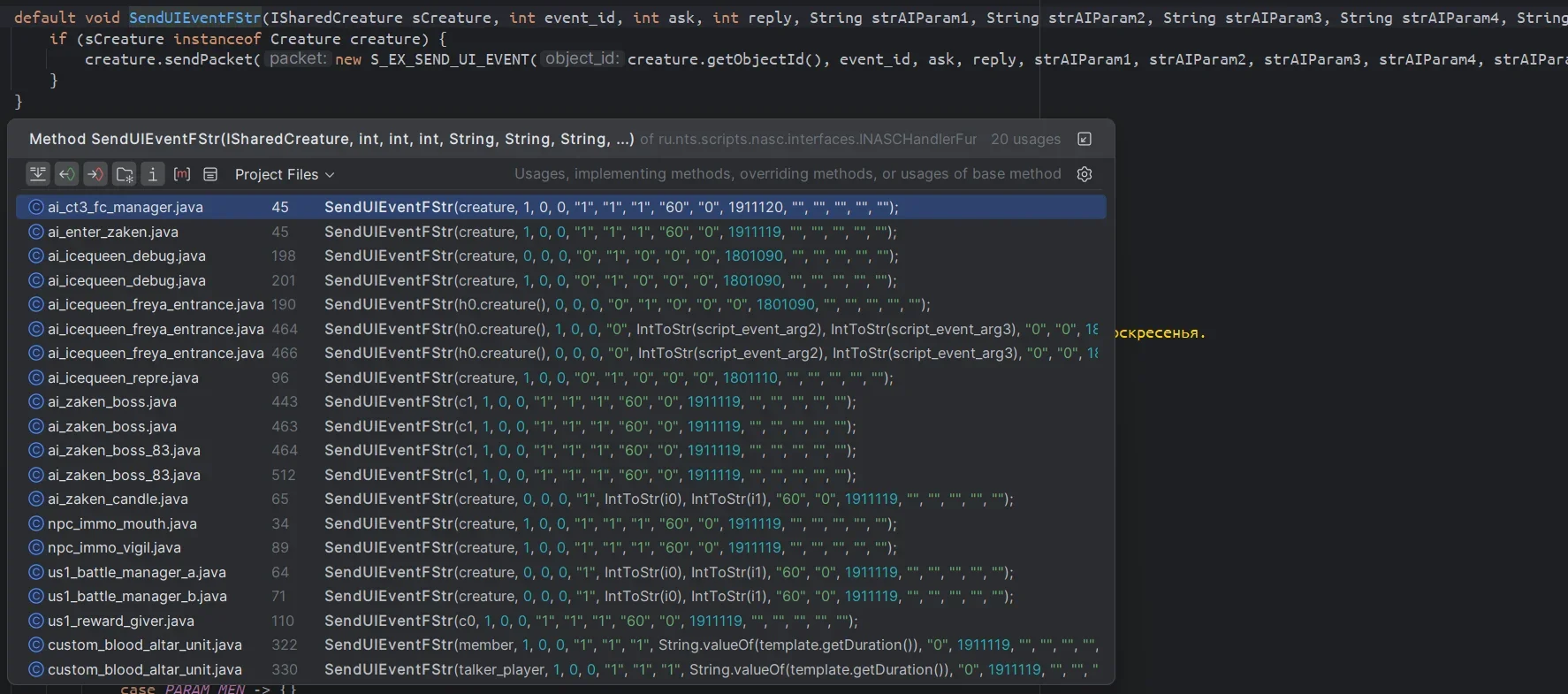Click class icon of npc_immo_mouth.java row

36,523
